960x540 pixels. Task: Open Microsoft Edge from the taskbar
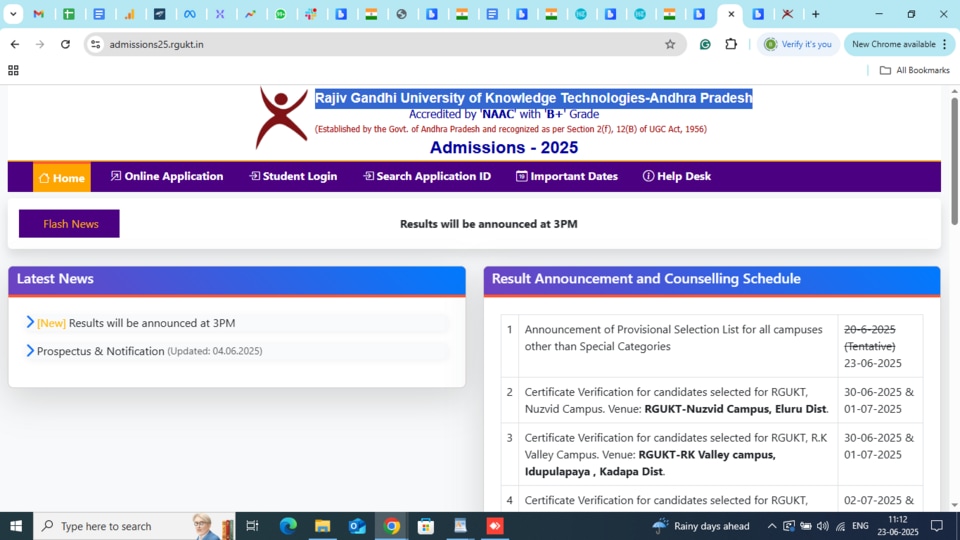pos(288,526)
